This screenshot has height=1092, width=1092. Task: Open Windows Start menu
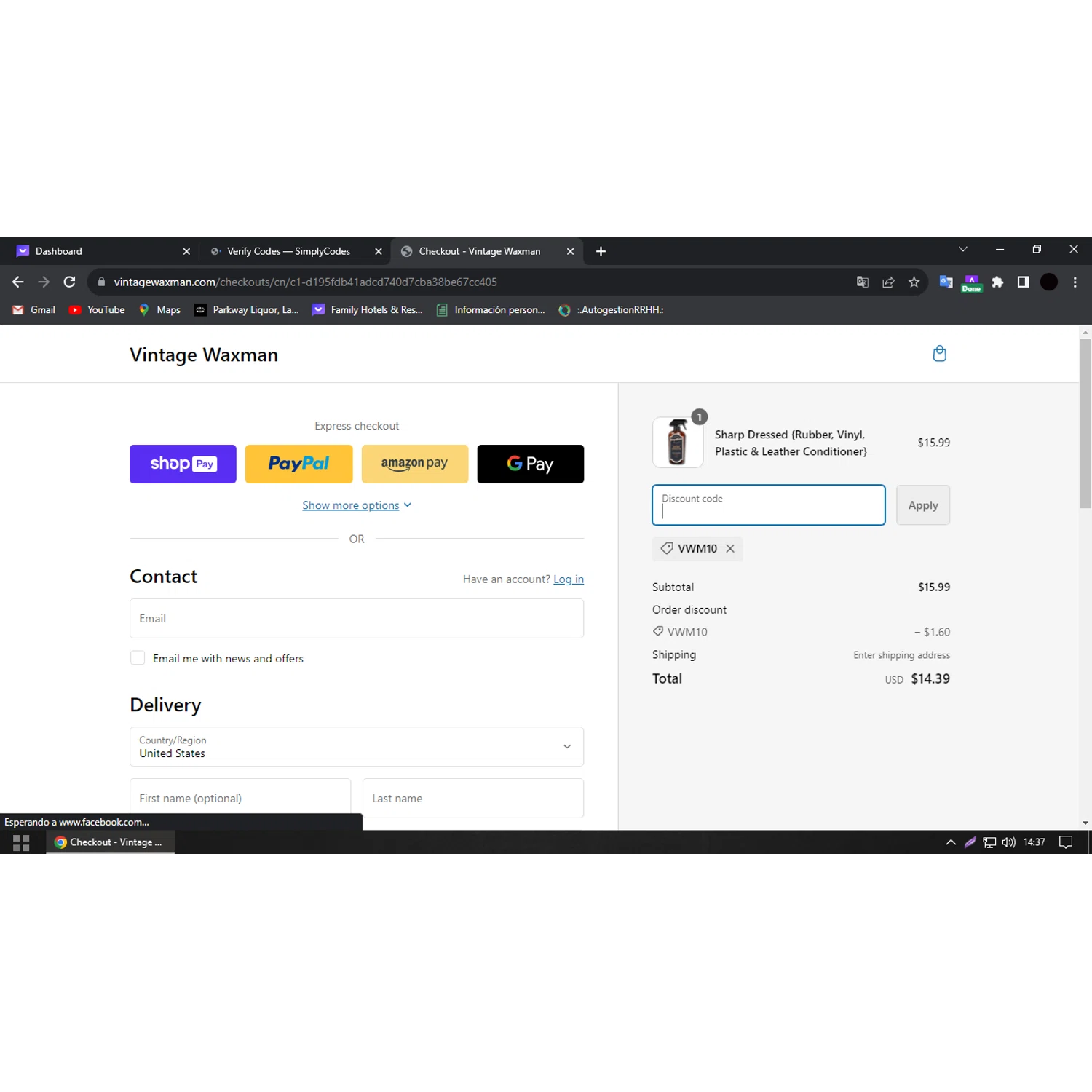[21, 842]
